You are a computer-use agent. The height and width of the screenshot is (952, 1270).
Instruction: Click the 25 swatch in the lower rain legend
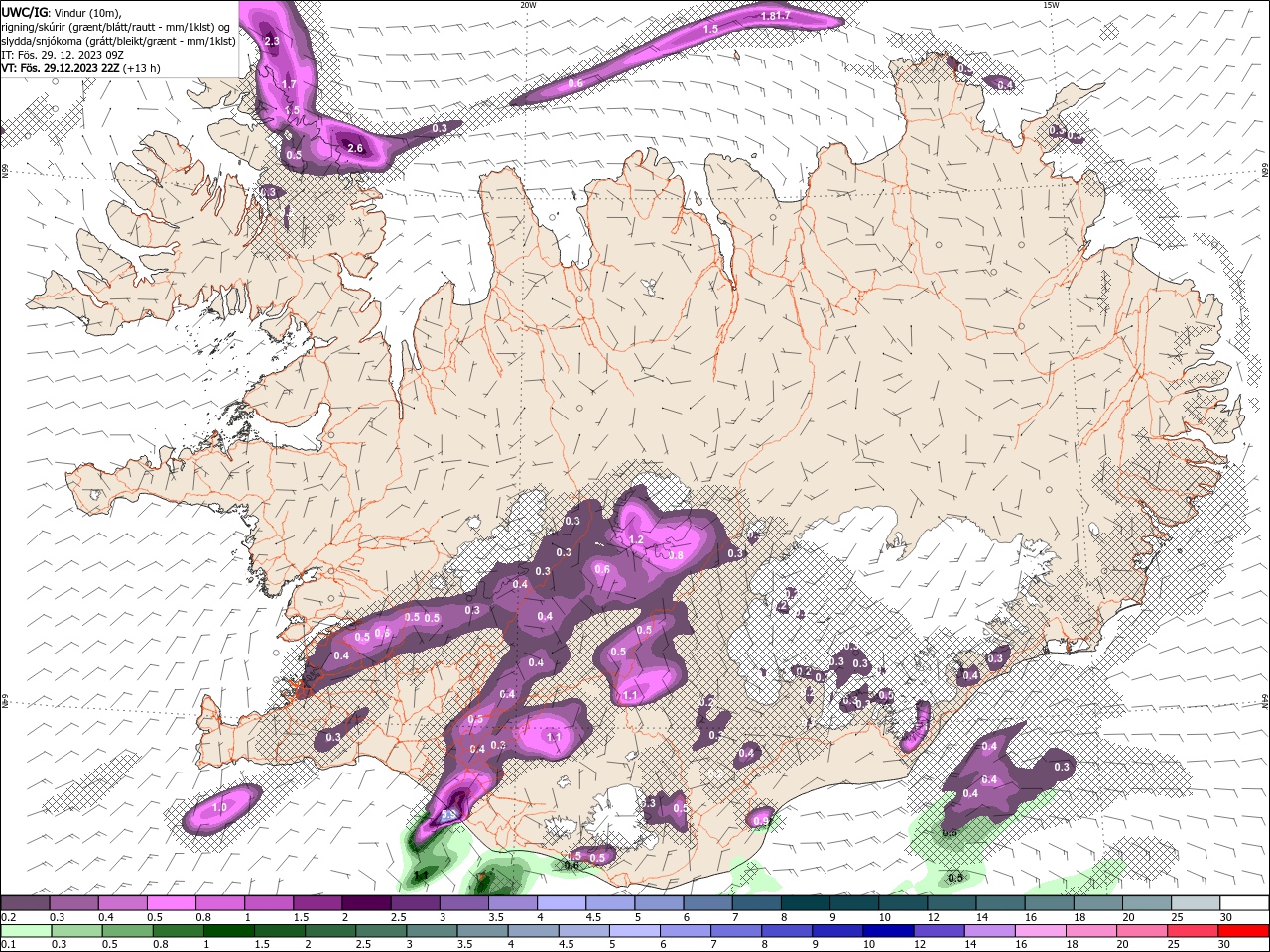tap(1191, 931)
